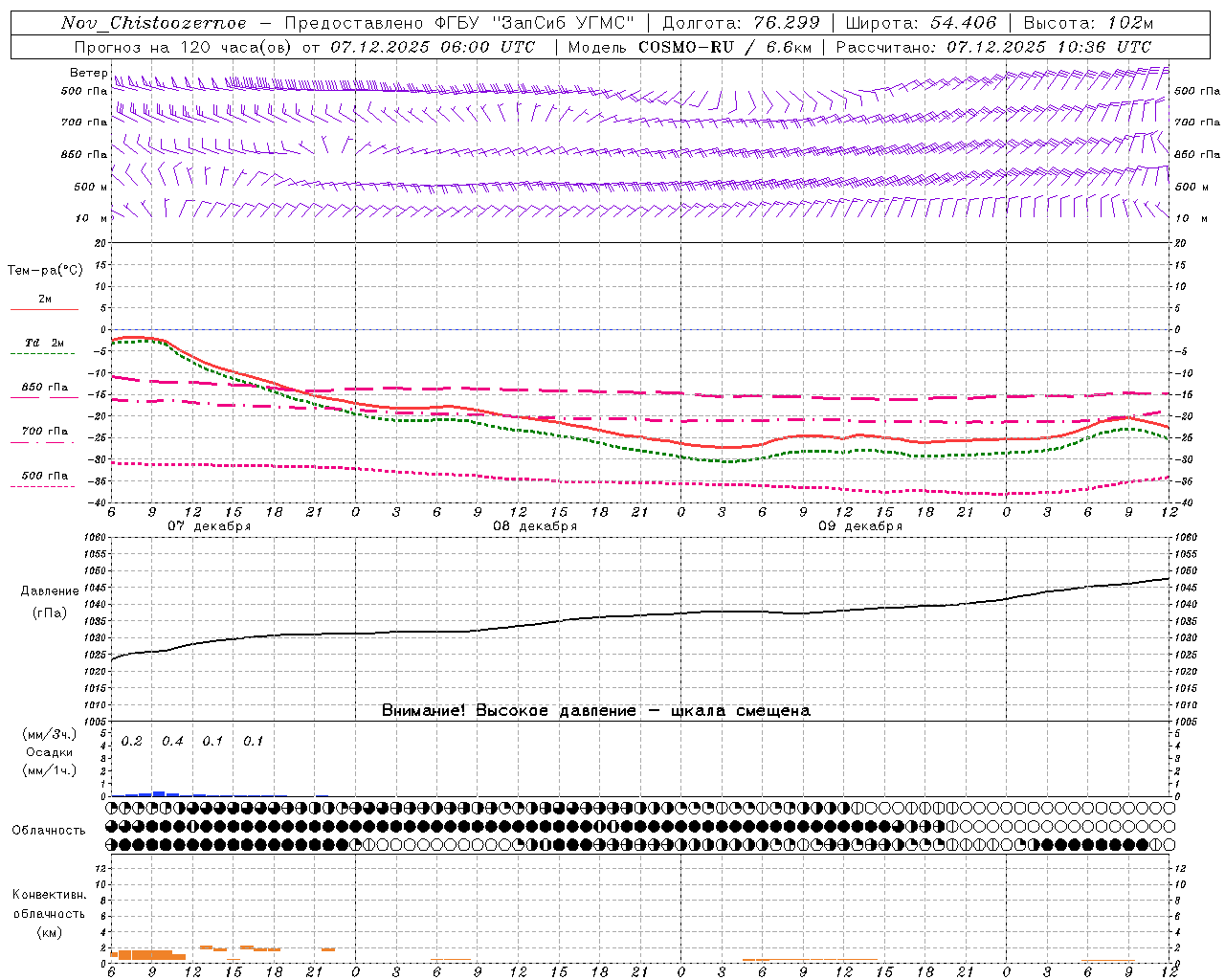Click the Высота: 102м header value

[x=1088, y=23]
